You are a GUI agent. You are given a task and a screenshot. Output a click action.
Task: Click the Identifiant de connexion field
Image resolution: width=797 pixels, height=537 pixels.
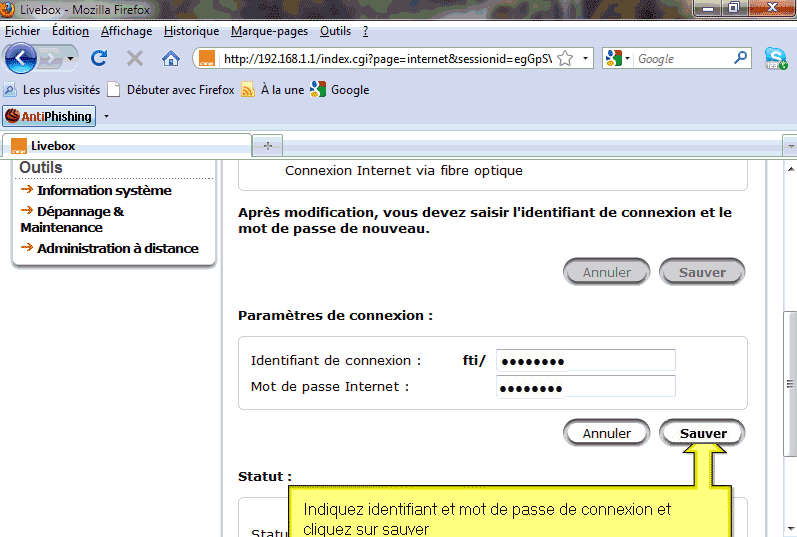[586, 361]
